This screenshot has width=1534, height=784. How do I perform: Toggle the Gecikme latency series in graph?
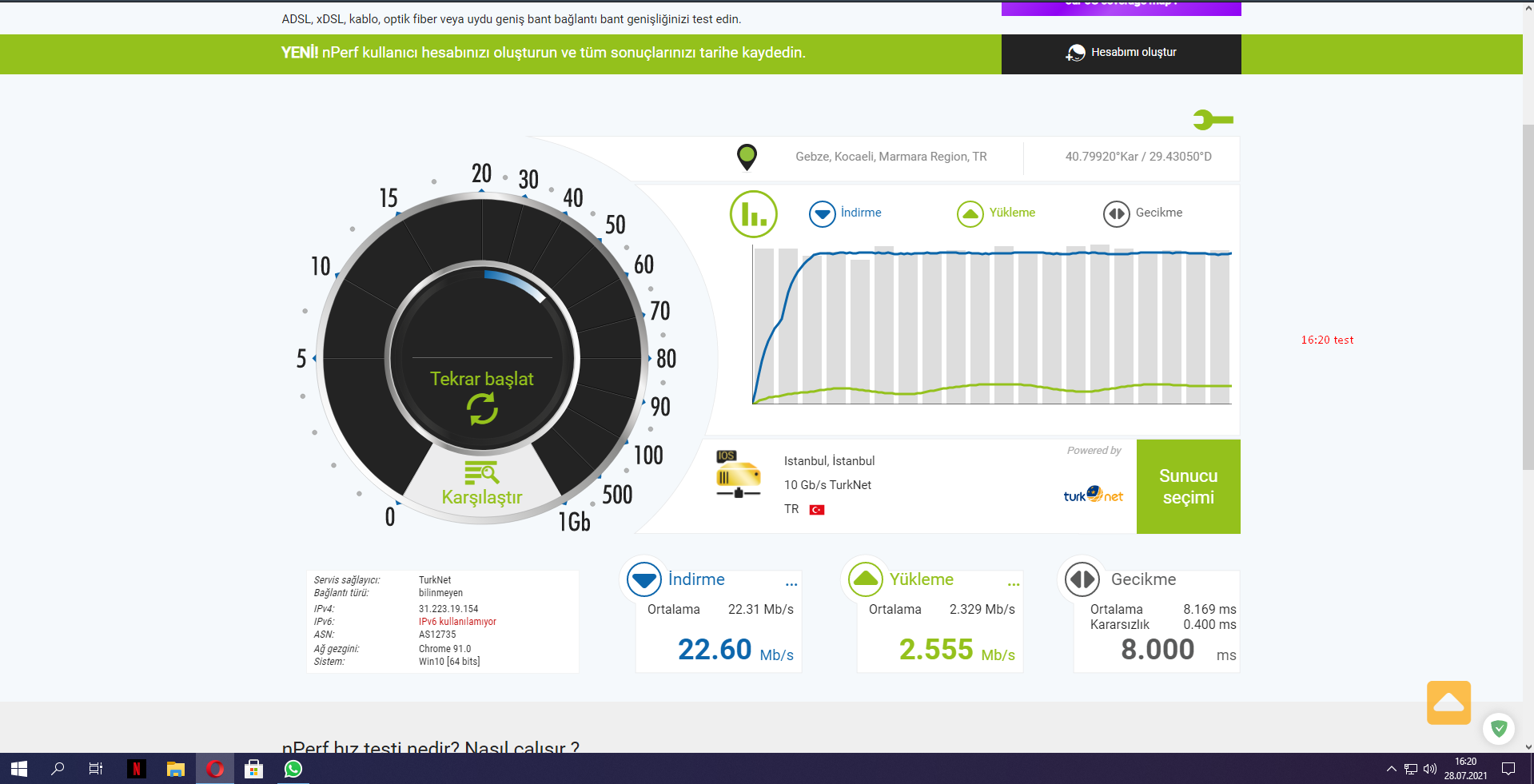coord(1142,213)
